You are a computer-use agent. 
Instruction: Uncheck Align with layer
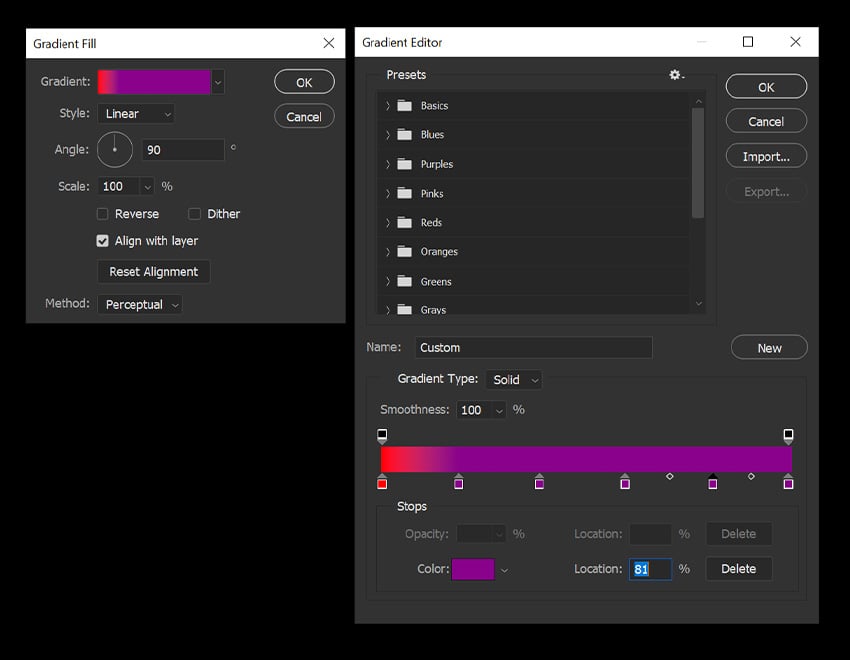click(x=102, y=241)
